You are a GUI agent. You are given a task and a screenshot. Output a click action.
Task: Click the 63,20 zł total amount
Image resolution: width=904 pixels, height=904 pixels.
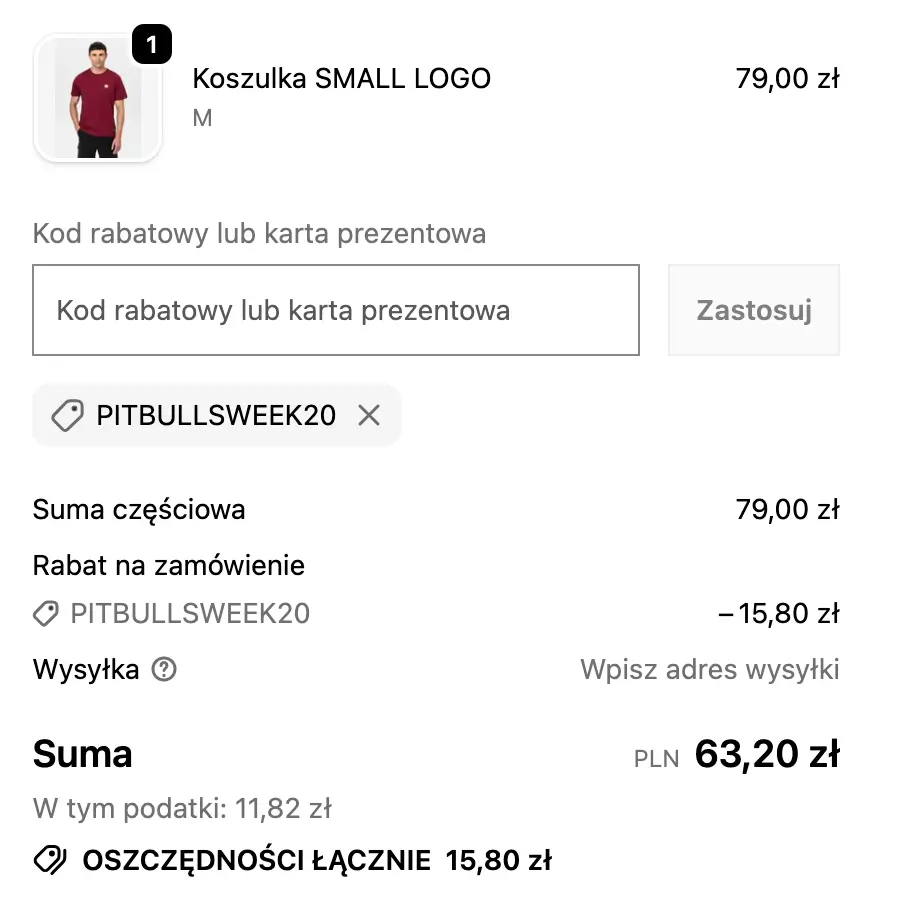pyautogui.click(x=766, y=754)
